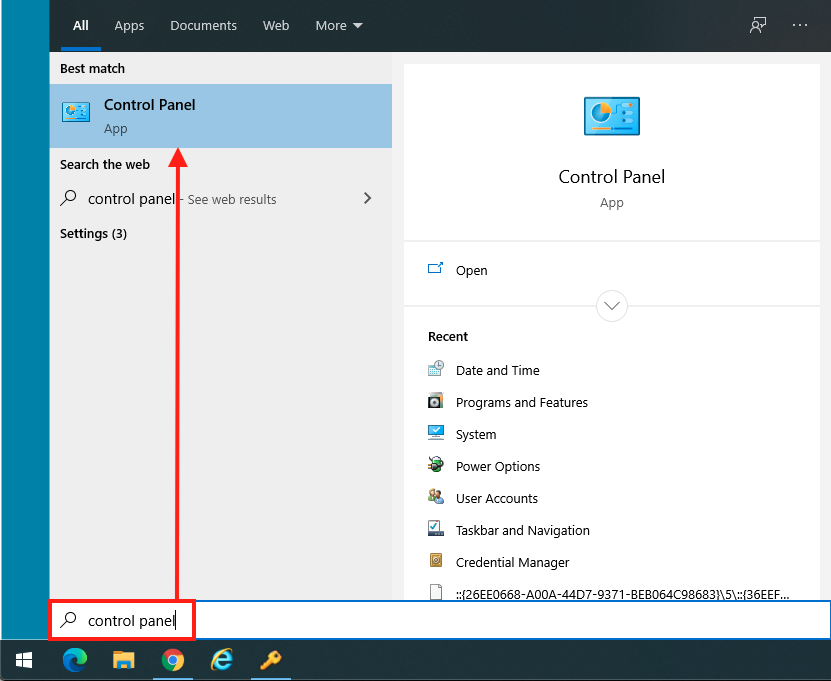Click the 'Best match' heading
831x681 pixels.
[x=92, y=68]
